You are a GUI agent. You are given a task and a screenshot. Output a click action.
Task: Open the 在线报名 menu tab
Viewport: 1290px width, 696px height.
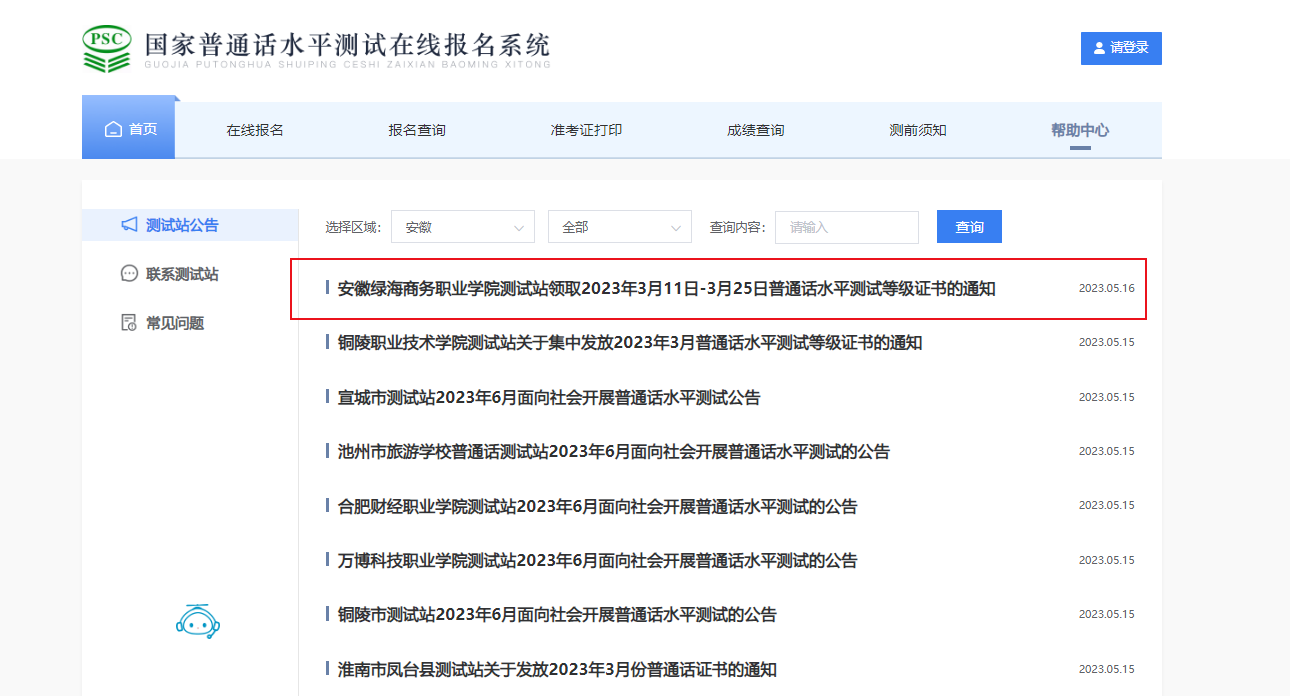(255, 130)
